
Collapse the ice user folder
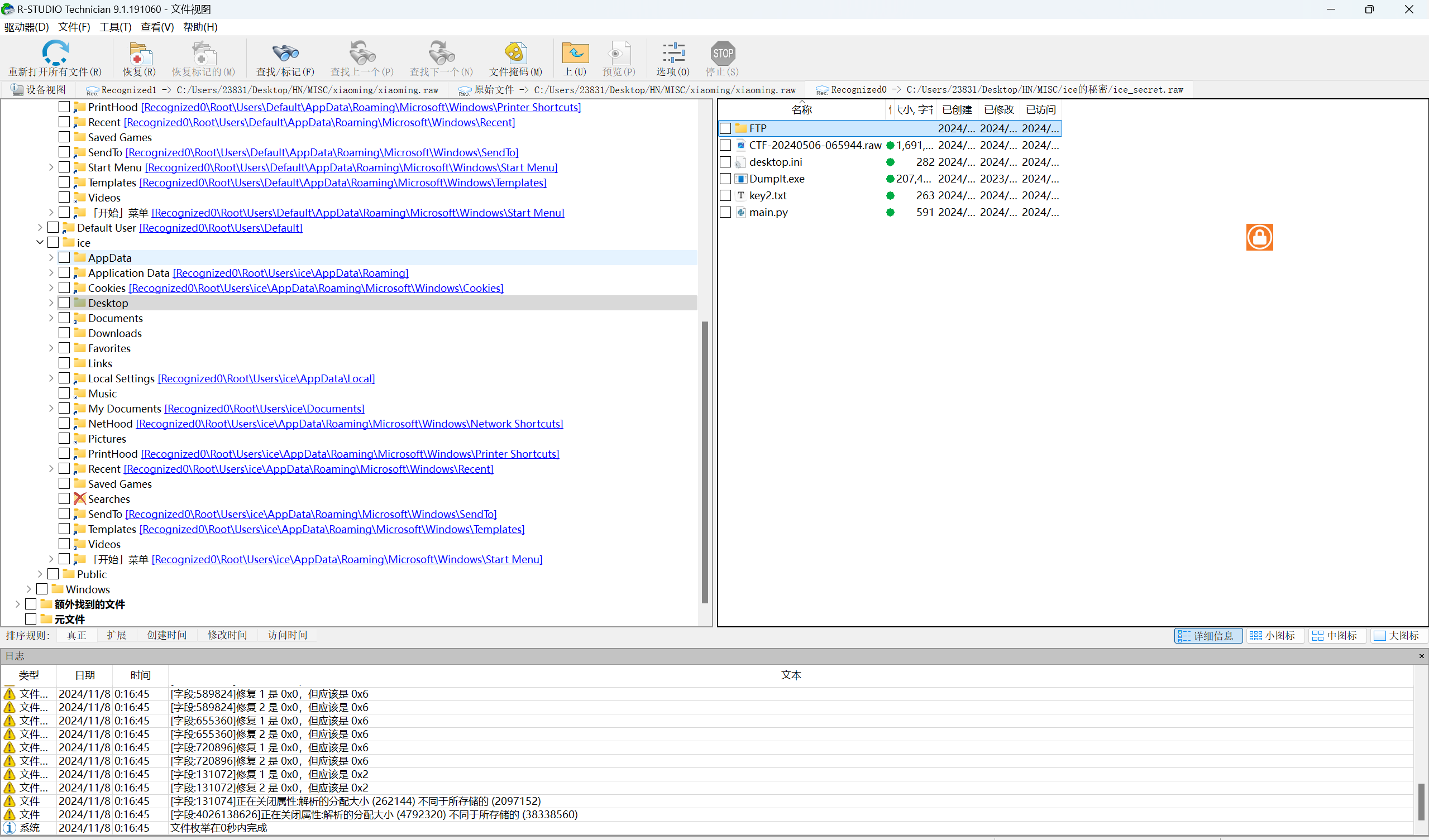click(x=40, y=242)
